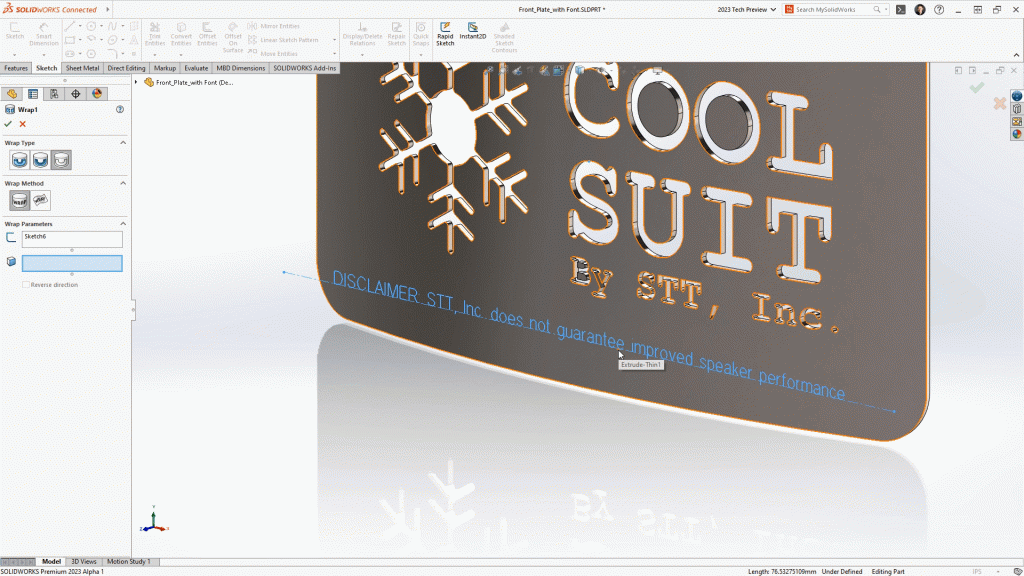1024x576 pixels.
Task: Click the disclaimer sketch text on plate
Action: (x=588, y=335)
